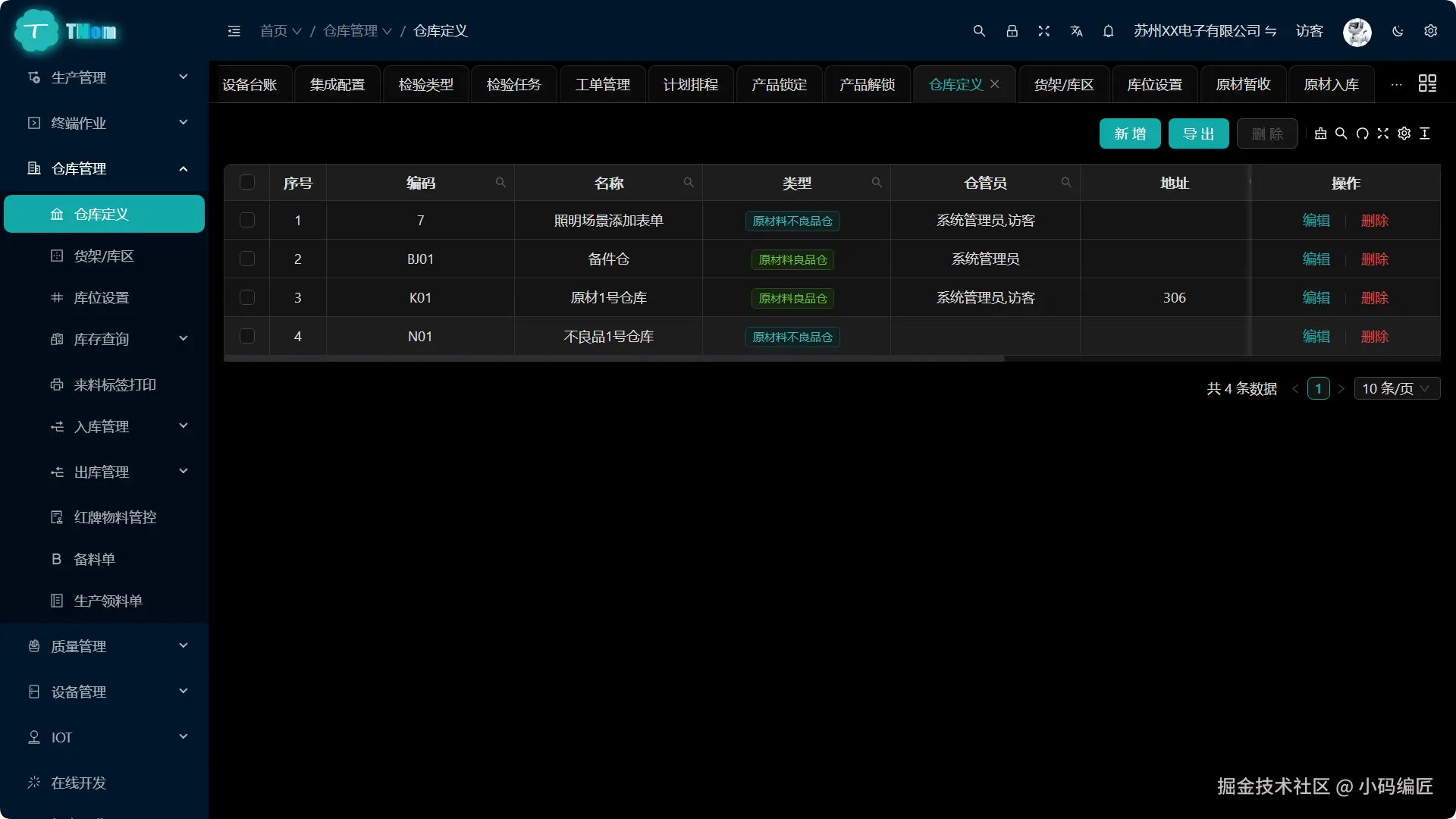Open the 10 条/页 page size dropdown
1456x819 pixels.
[1396, 388]
